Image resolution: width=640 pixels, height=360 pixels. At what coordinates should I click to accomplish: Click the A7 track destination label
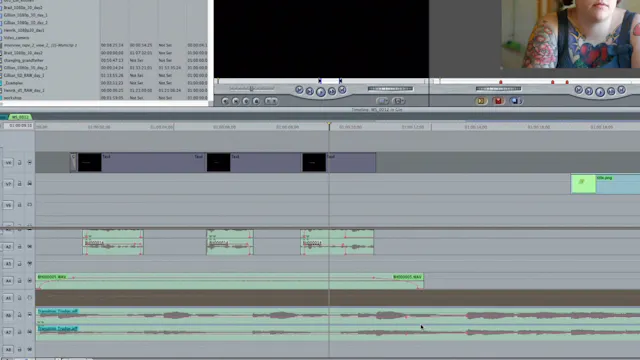[x=8, y=332]
